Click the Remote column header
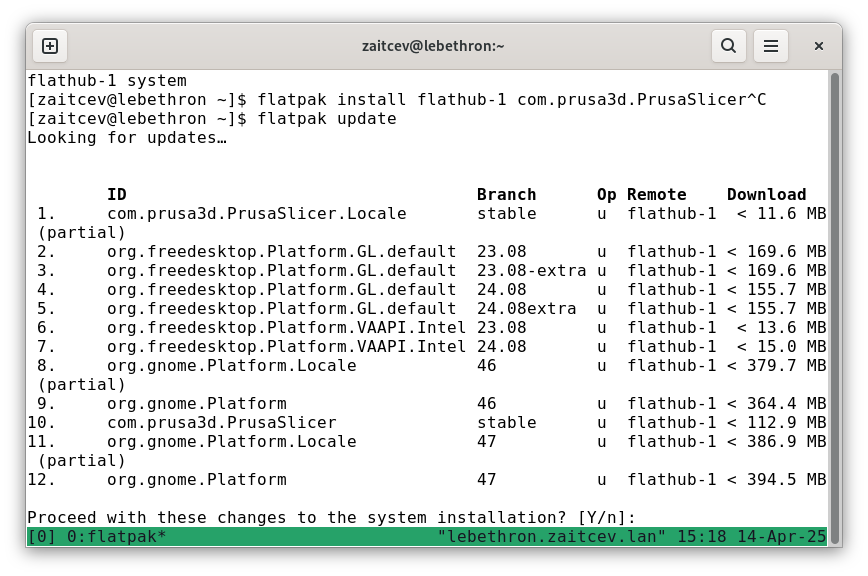The image size is (868, 576). pyautogui.click(x=657, y=195)
